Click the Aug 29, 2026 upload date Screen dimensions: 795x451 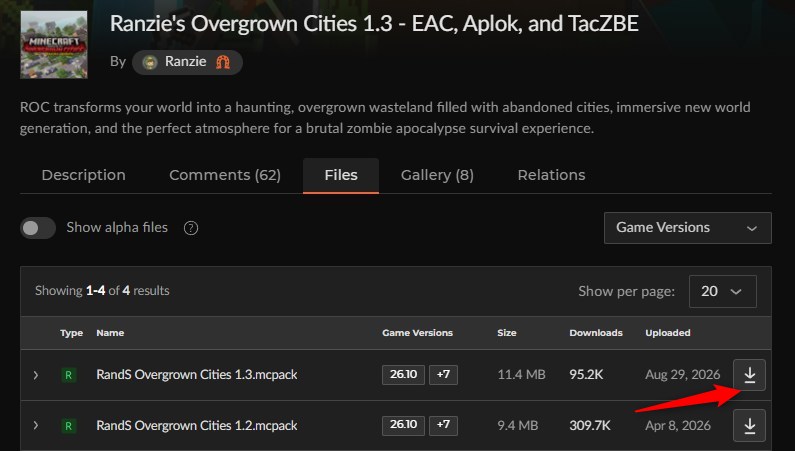682,375
